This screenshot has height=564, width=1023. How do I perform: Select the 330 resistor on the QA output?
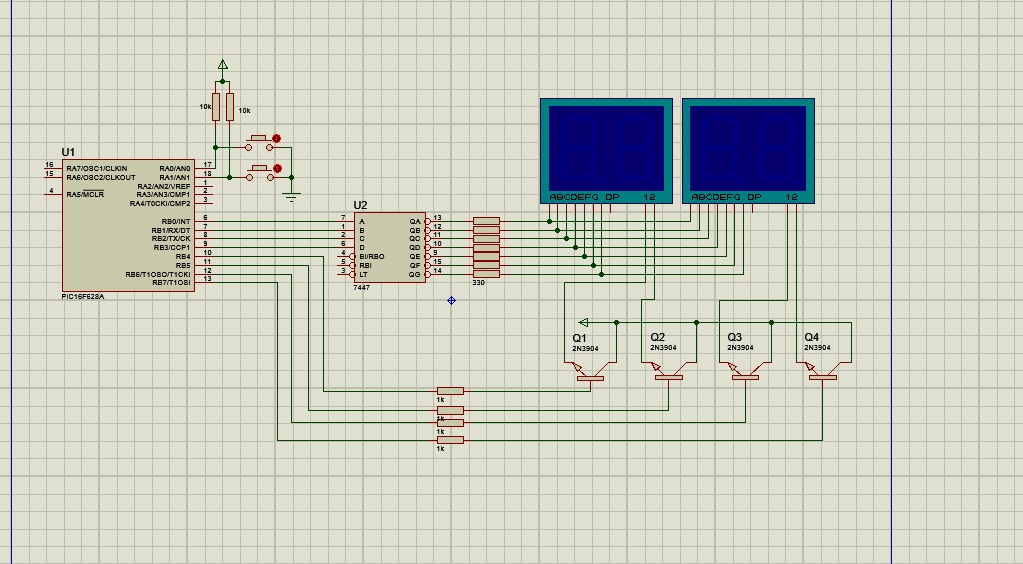pyautogui.click(x=486, y=221)
